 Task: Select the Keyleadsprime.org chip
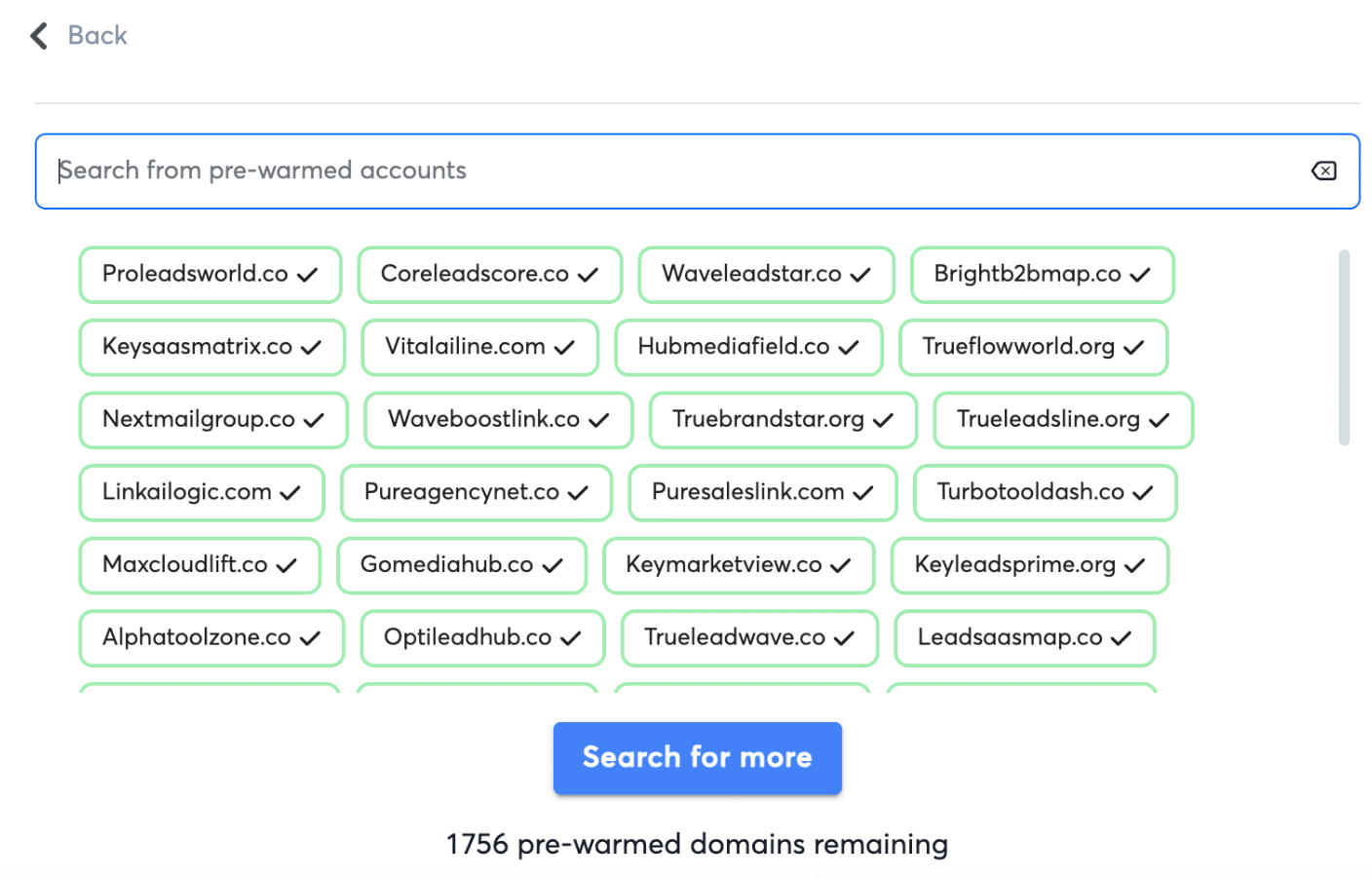pos(1029,565)
